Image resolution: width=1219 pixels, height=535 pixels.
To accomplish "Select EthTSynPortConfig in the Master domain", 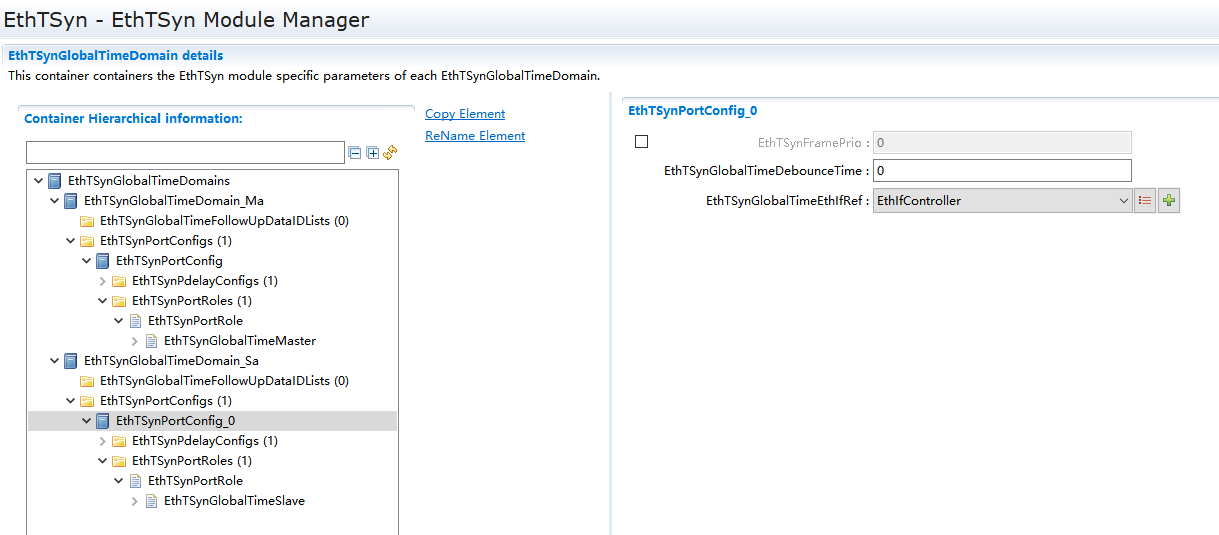I will tap(169, 261).
